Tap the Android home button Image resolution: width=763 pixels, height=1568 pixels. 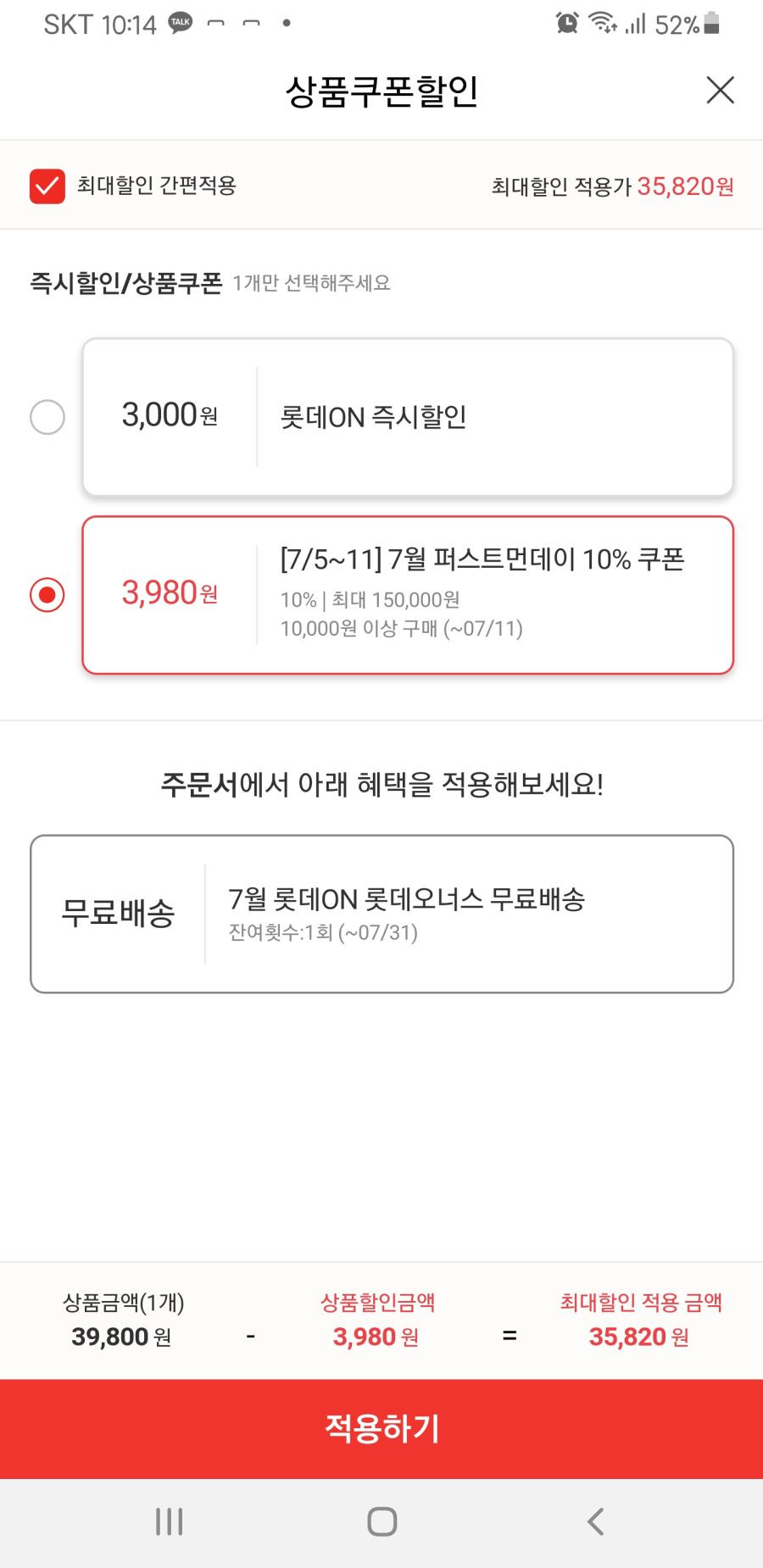[x=382, y=1521]
